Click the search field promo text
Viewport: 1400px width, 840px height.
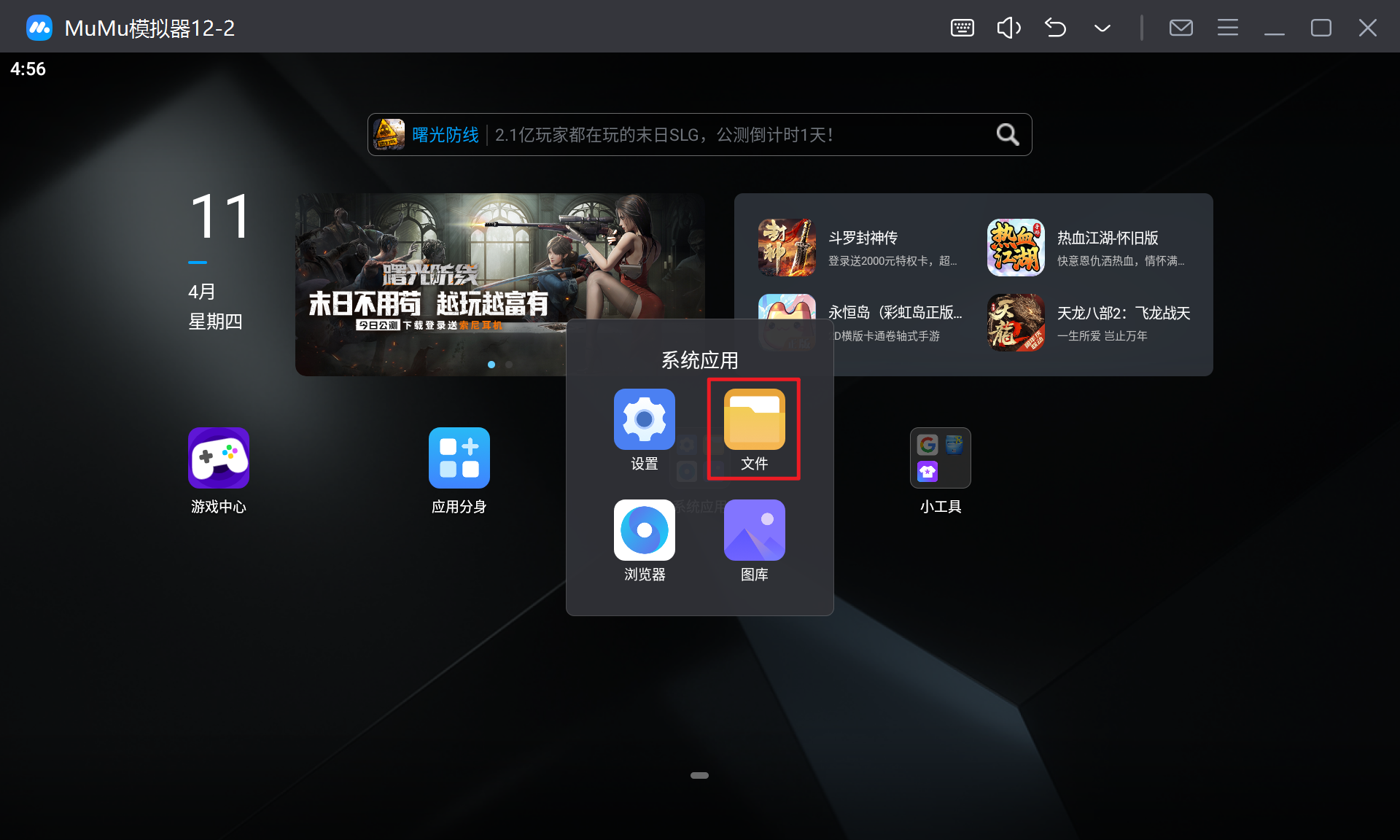pyautogui.click(x=664, y=135)
